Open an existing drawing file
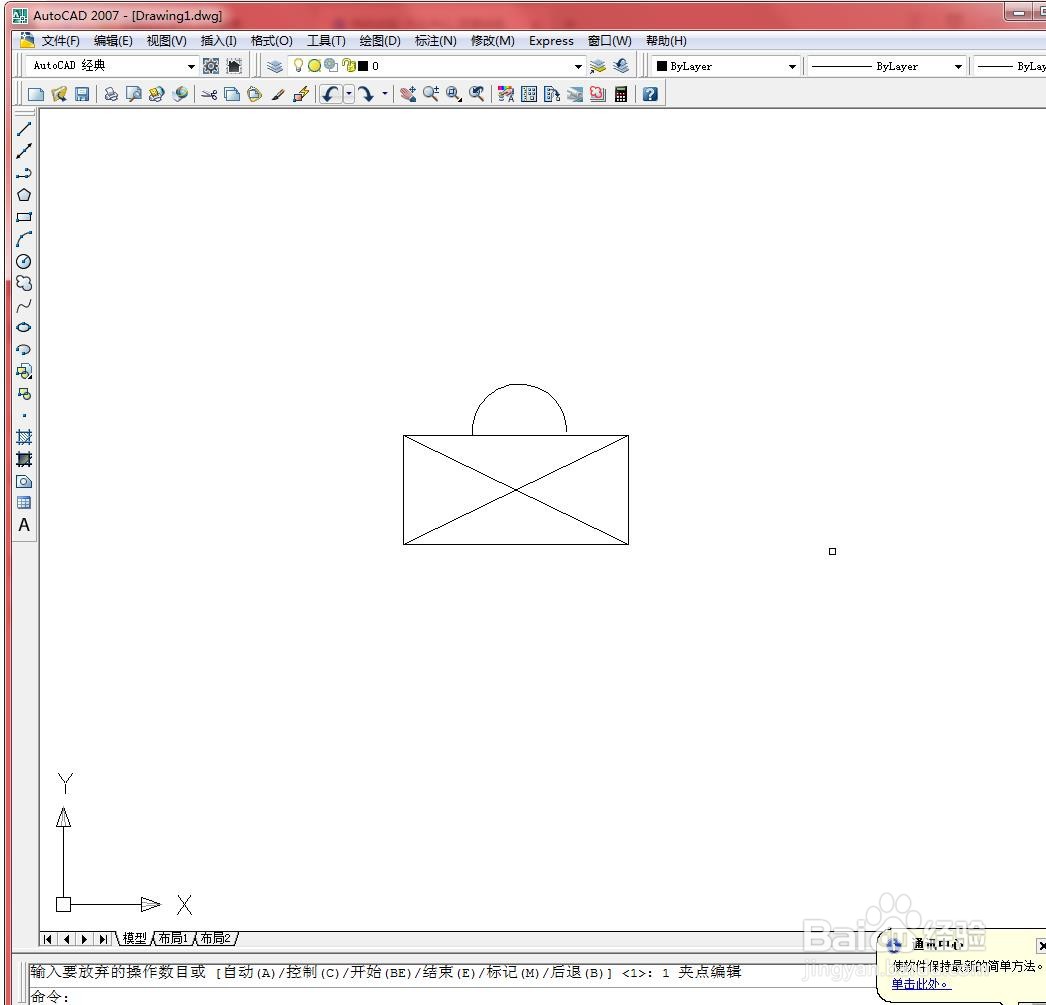1046x1005 pixels. 59,95
